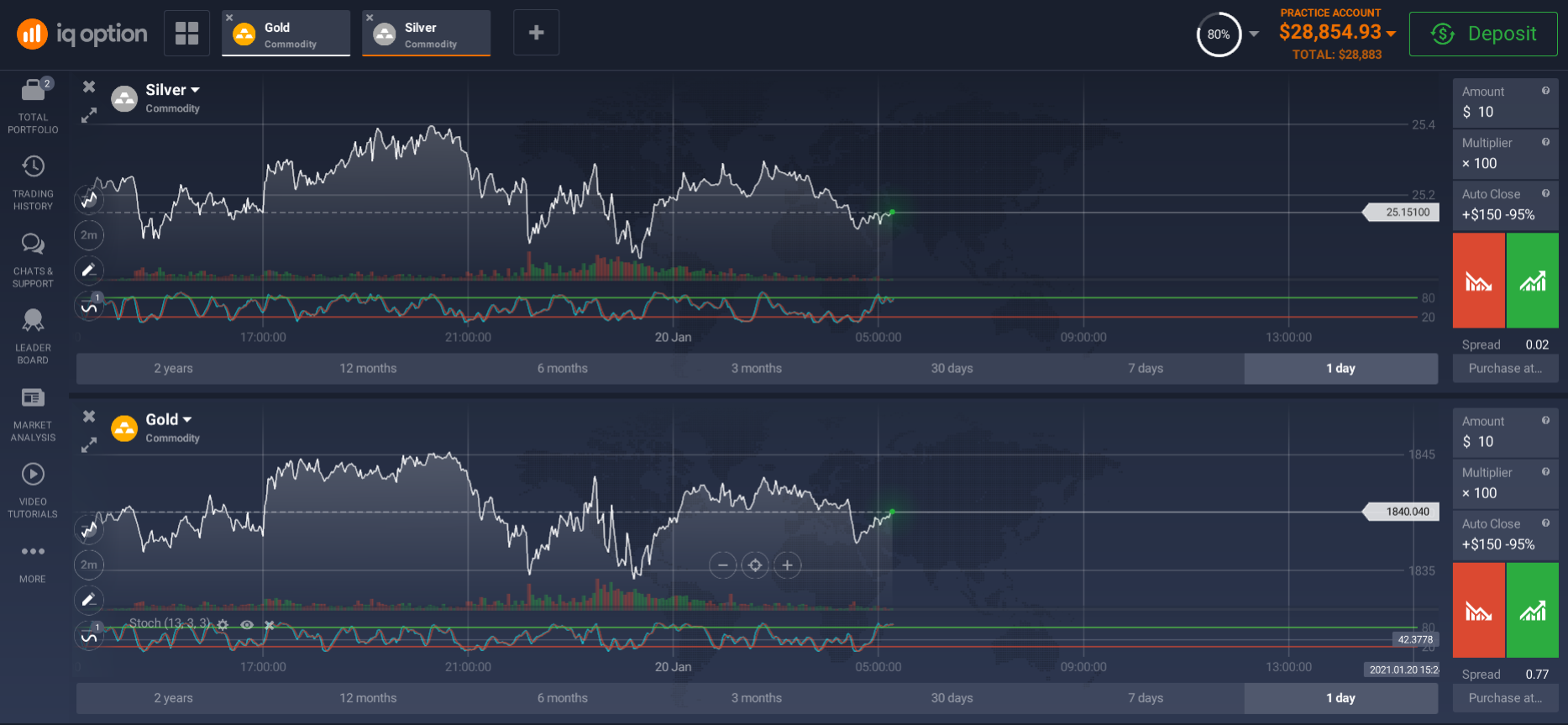Zoom out Gold chart with minus
The width and height of the screenshot is (1568, 725).
722,565
